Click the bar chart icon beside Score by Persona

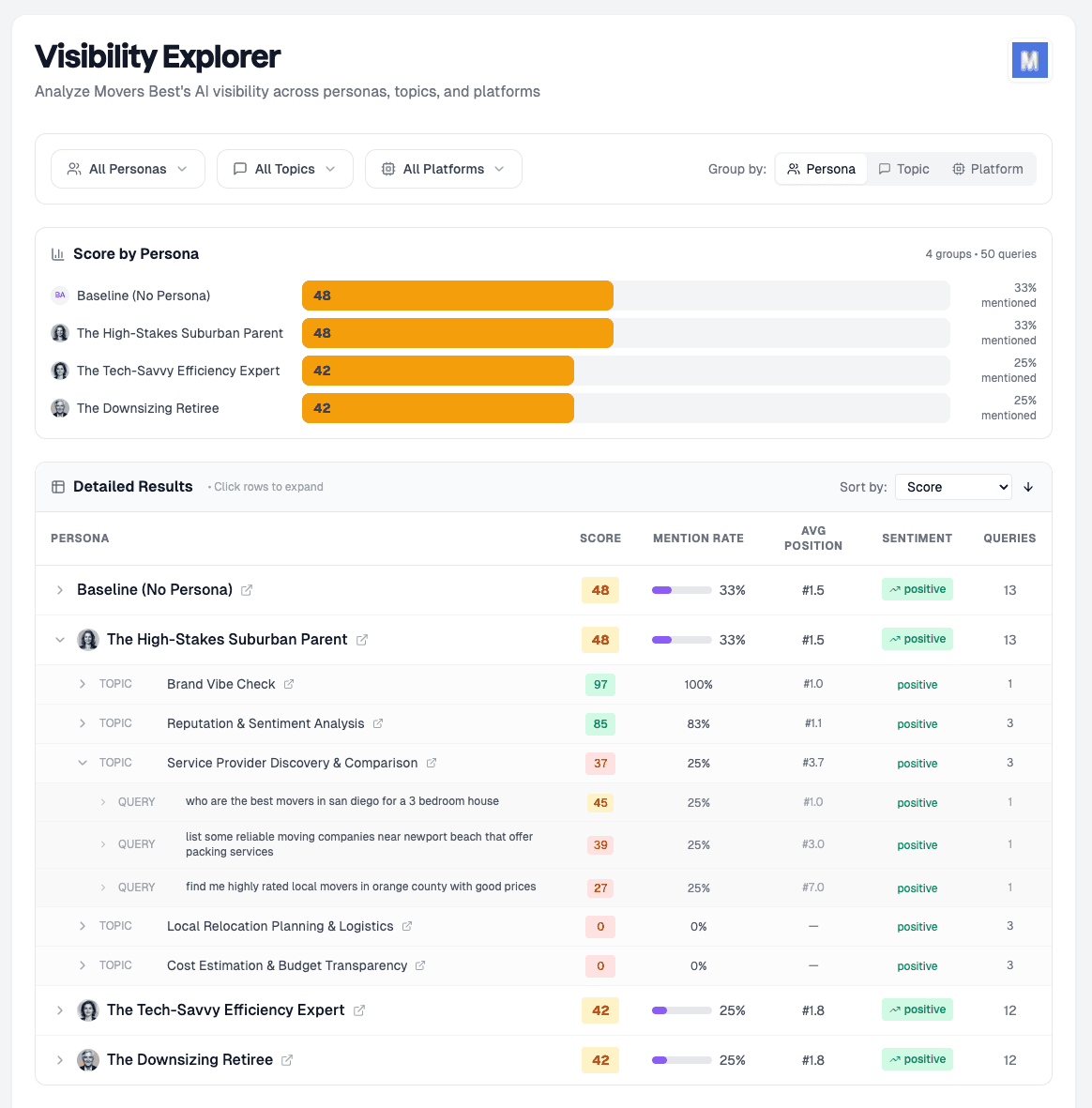click(58, 253)
